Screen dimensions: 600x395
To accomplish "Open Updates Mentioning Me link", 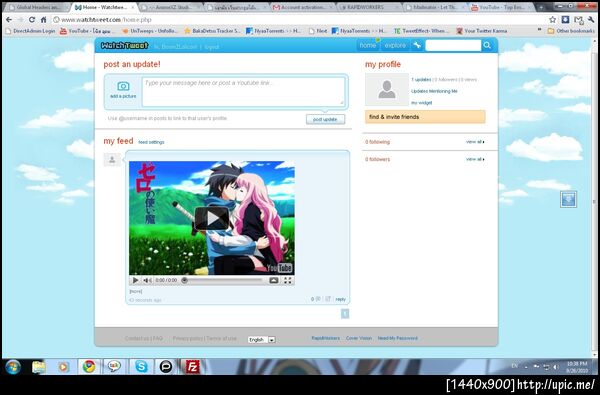I will click(x=434, y=91).
